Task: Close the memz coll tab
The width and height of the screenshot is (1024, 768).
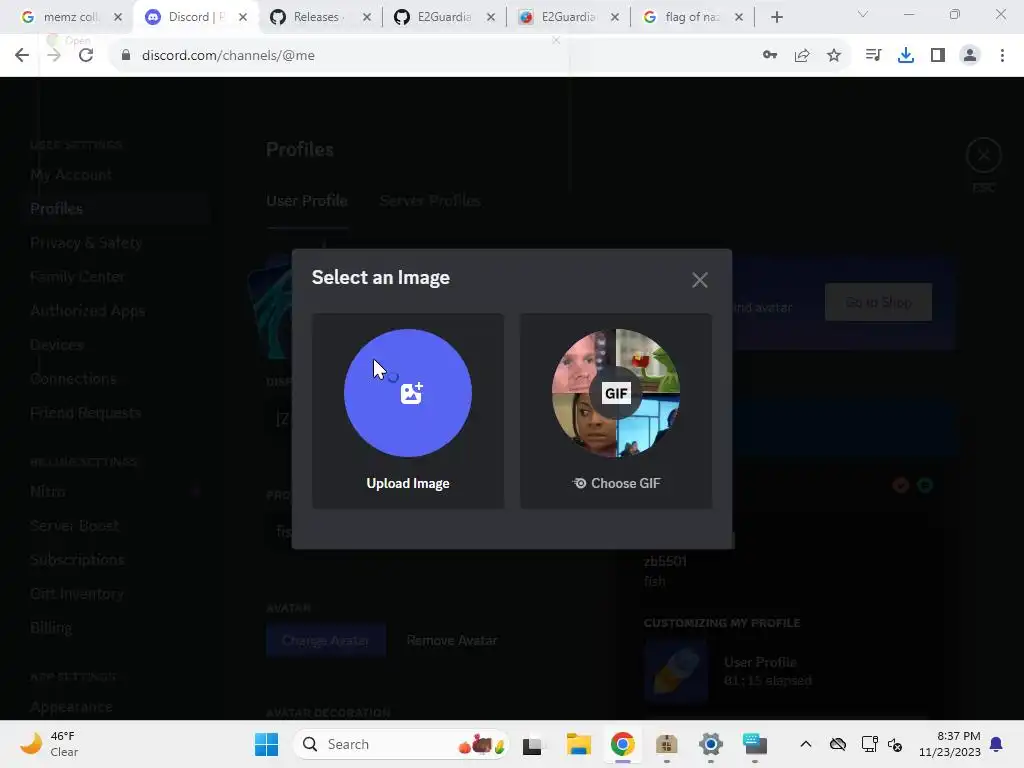Action: tap(118, 17)
